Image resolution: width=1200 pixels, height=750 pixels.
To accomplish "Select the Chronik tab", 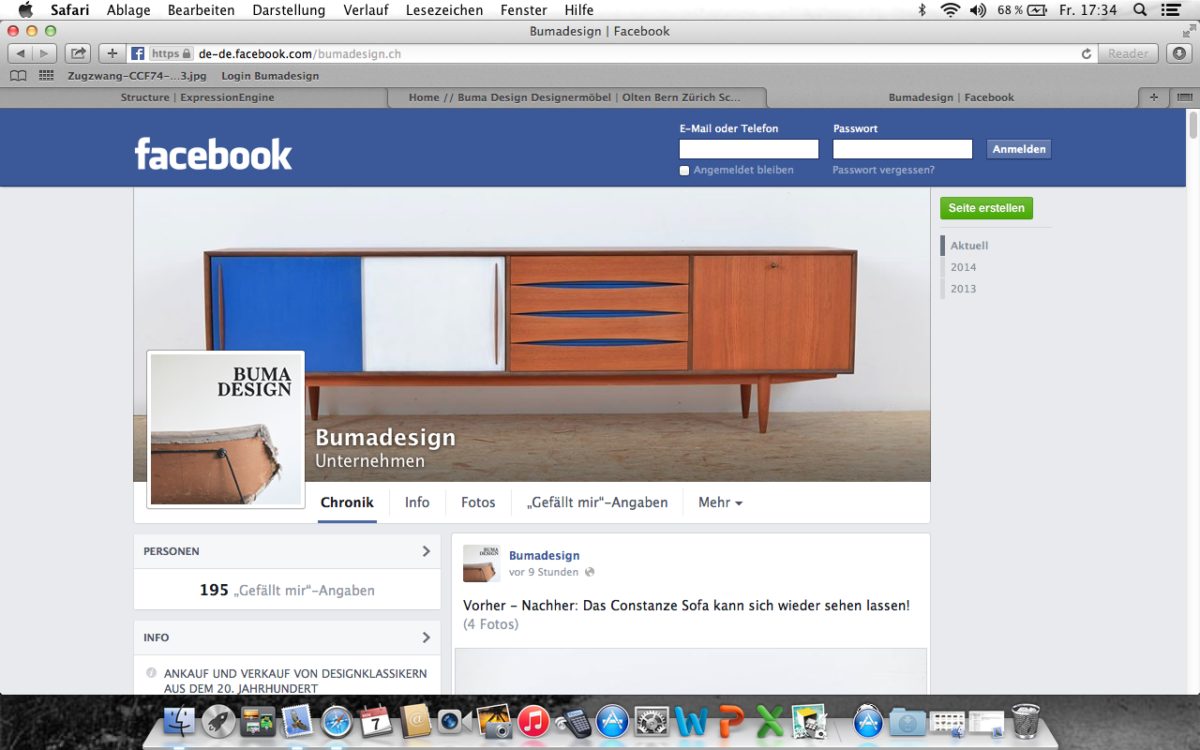I will (x=347, y=503).
